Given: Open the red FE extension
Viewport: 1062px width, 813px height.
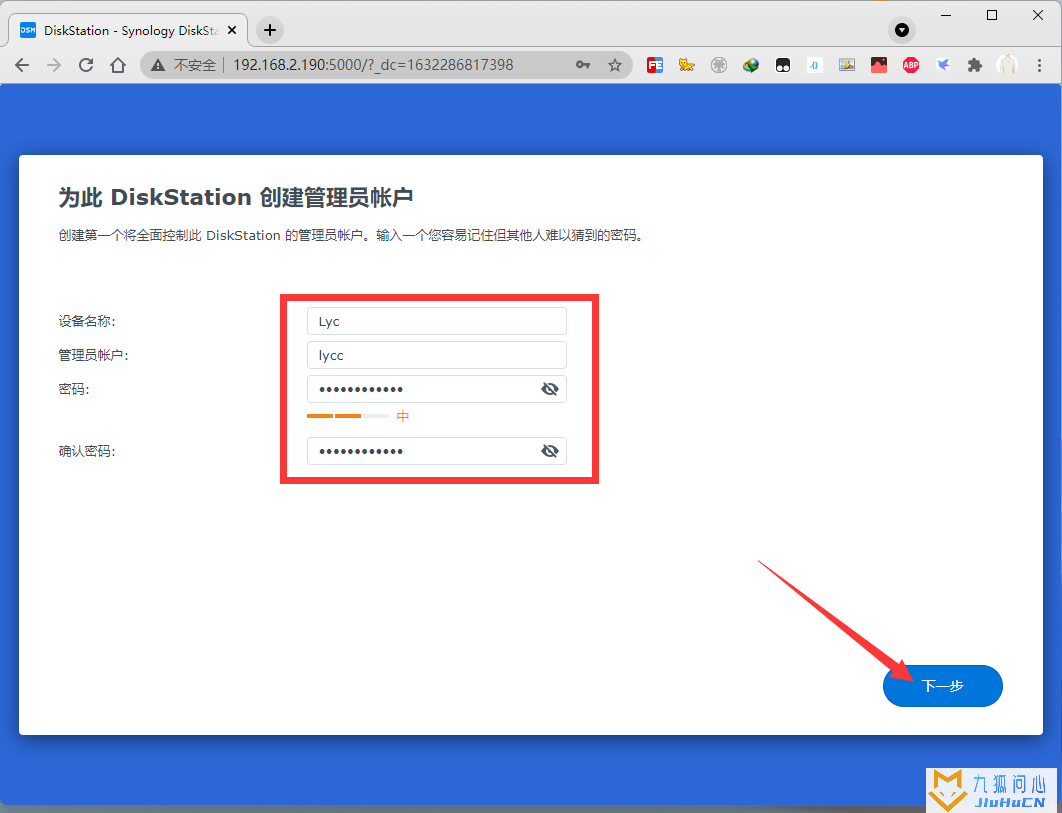Looking at the screenshot, I should (x=654, y=65).
